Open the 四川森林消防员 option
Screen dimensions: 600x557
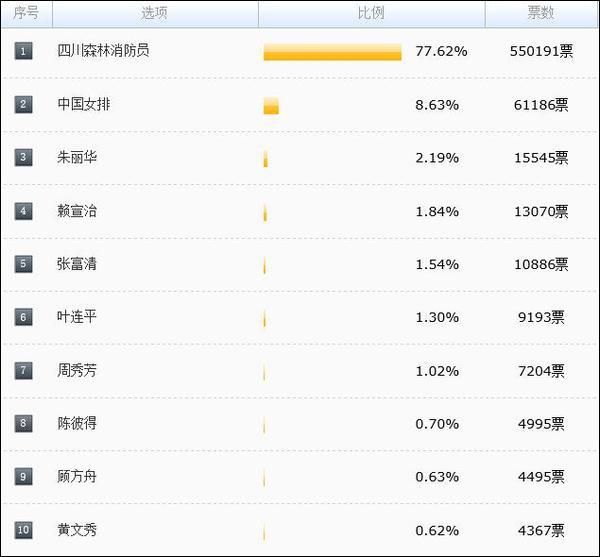pos(103,51)
